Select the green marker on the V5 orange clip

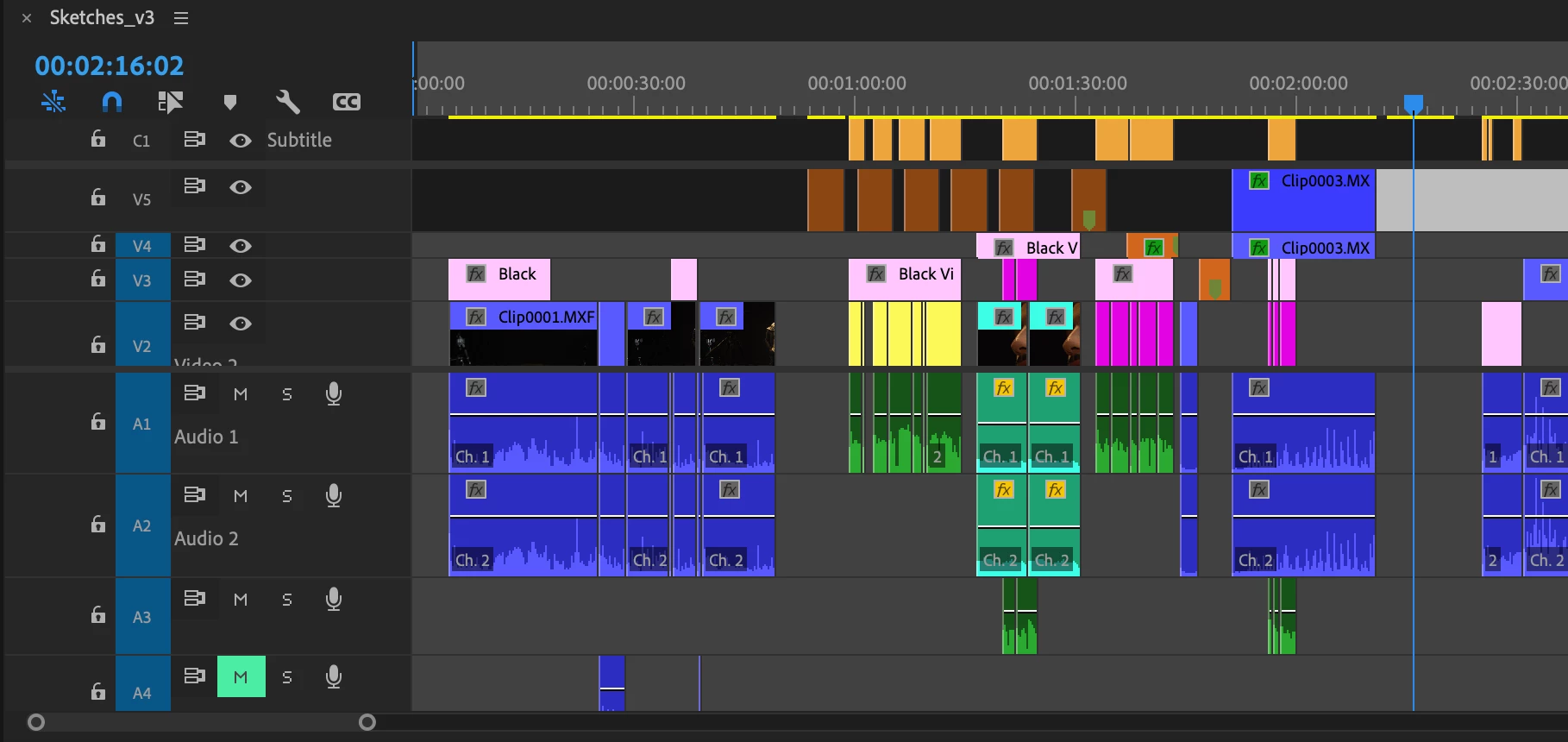coord(1089,219)
